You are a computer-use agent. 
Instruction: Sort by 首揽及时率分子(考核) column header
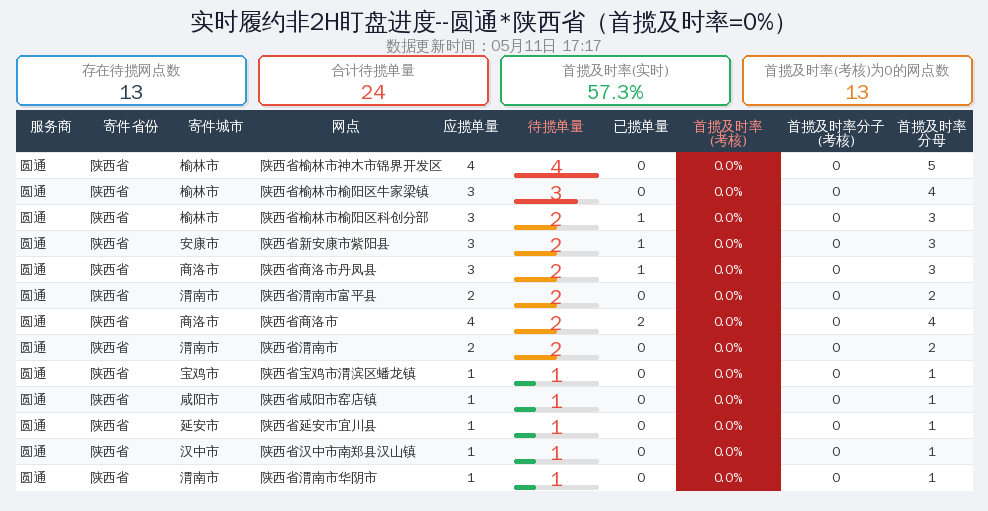click(836, 133)
